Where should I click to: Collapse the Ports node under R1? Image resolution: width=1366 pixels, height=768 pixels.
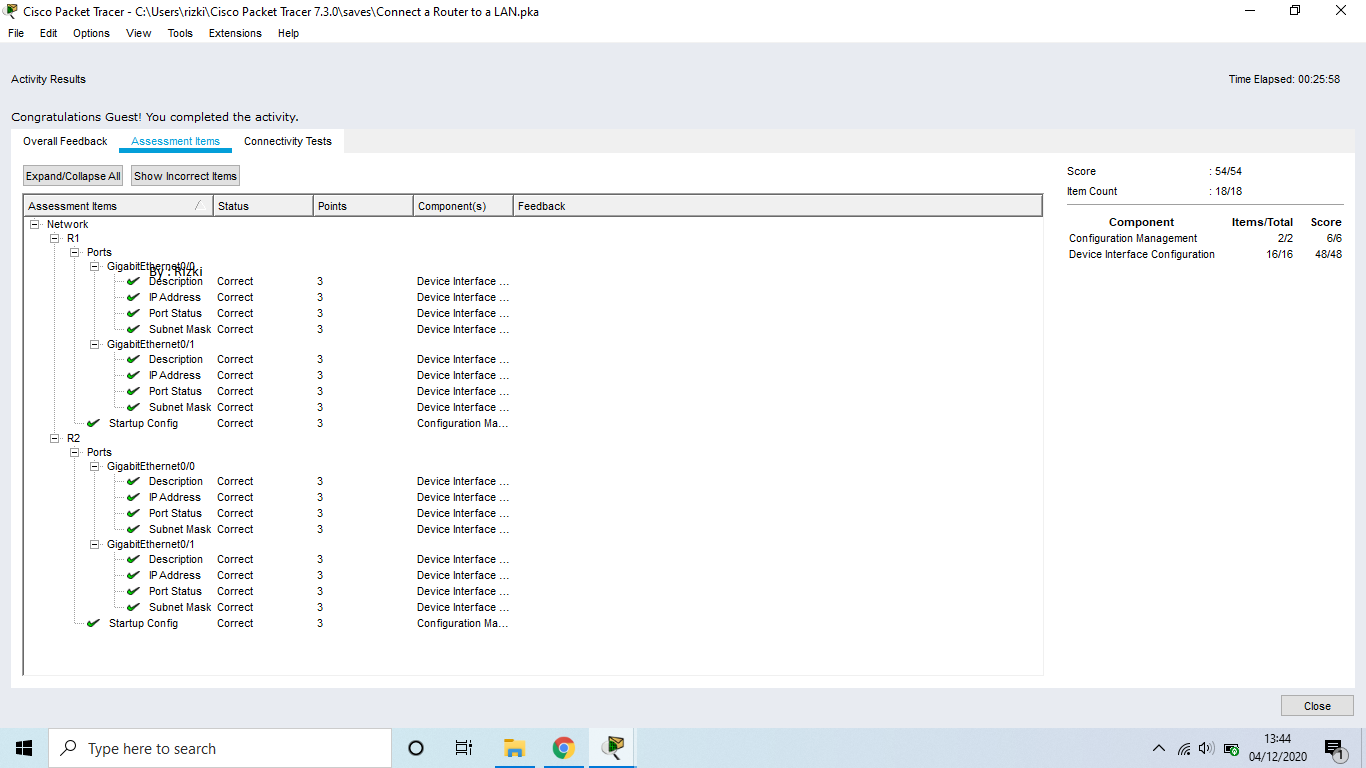(x=75, y=252)
